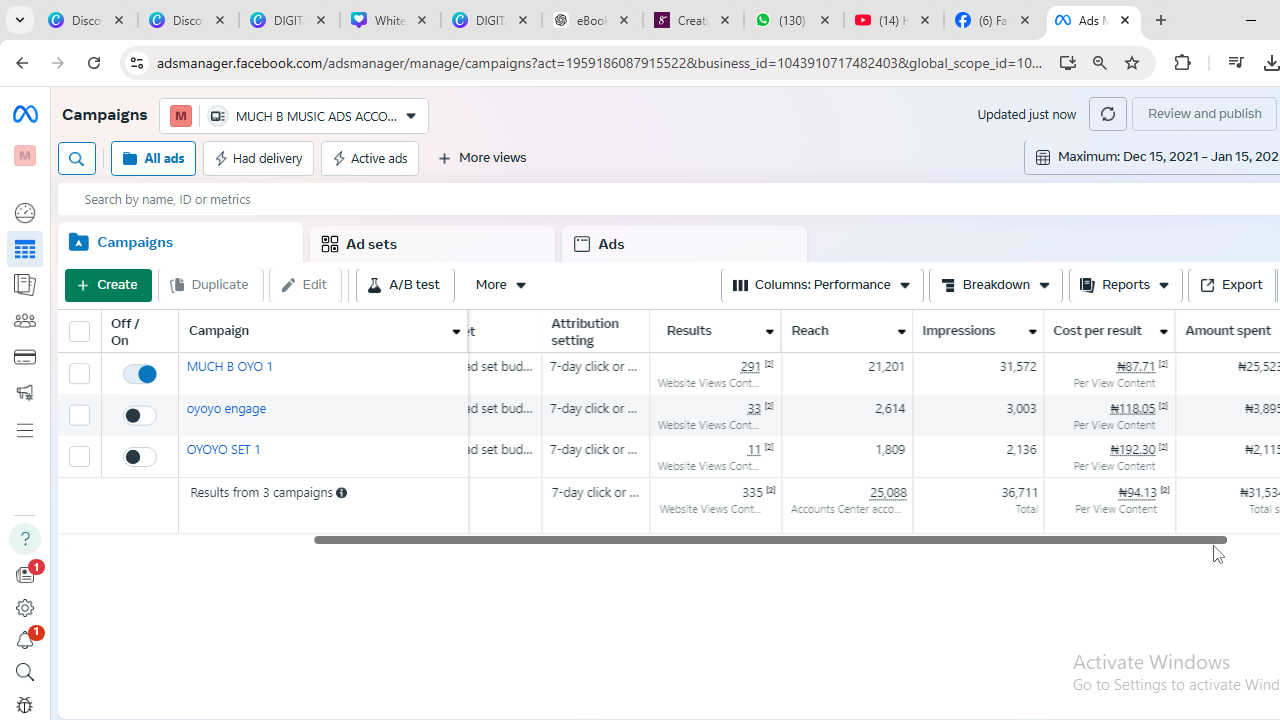Open the MUCH B OYO 1 campaign link
Viewport: 1280px width, 720px height.
point(230,367)
